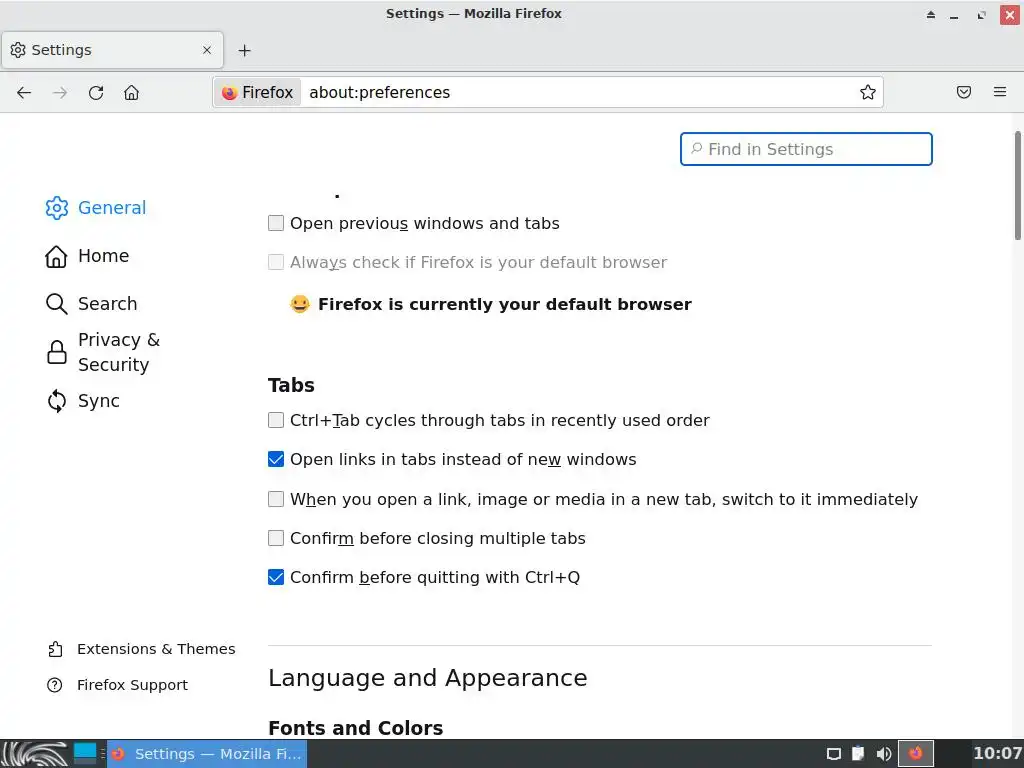Close the Settings tab
The image size is (1024, 768).
click(207, 50)
